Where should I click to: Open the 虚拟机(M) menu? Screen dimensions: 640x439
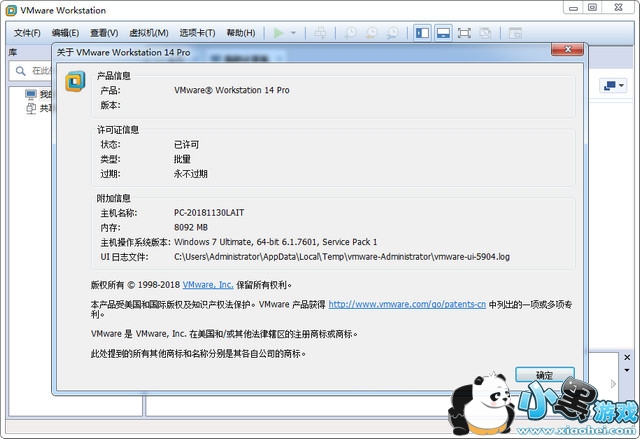(x=149, y=33)
